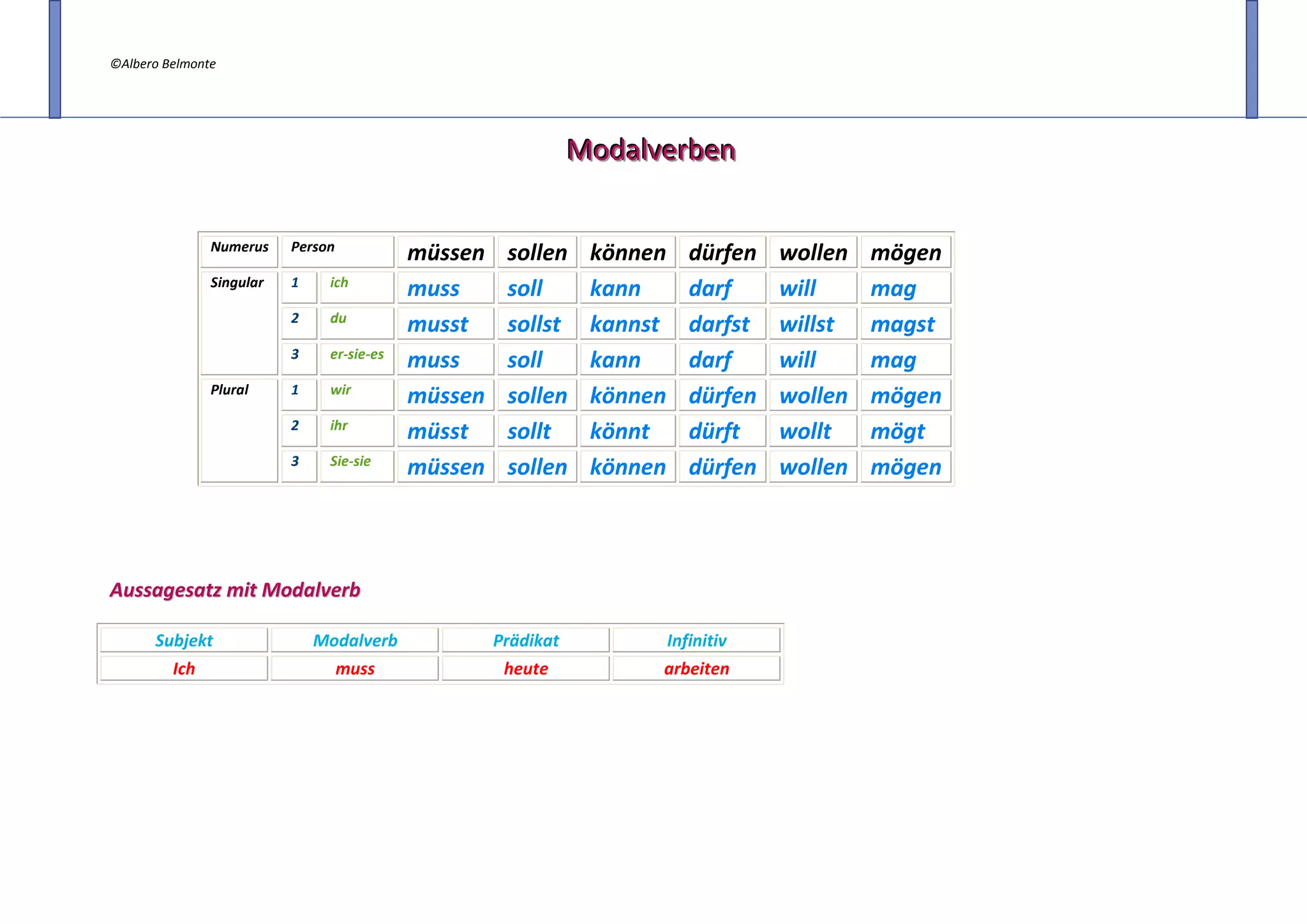The width and height of the screenshot is (1307, 924).
Task: Click the green 'er-sie-es' pronoun cell
Action: (x=357, y=355)
